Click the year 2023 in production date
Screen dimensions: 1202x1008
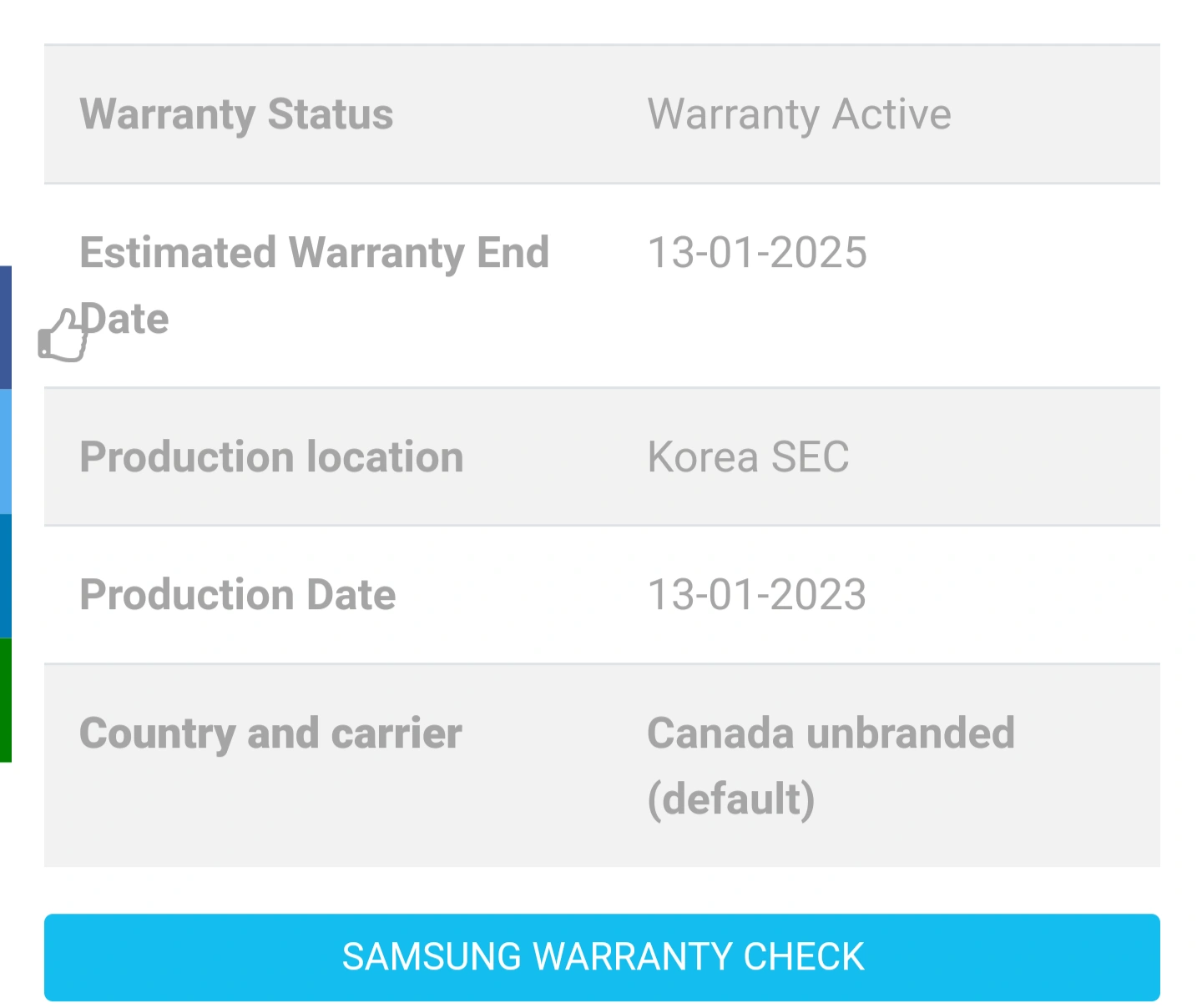point(817,595)
